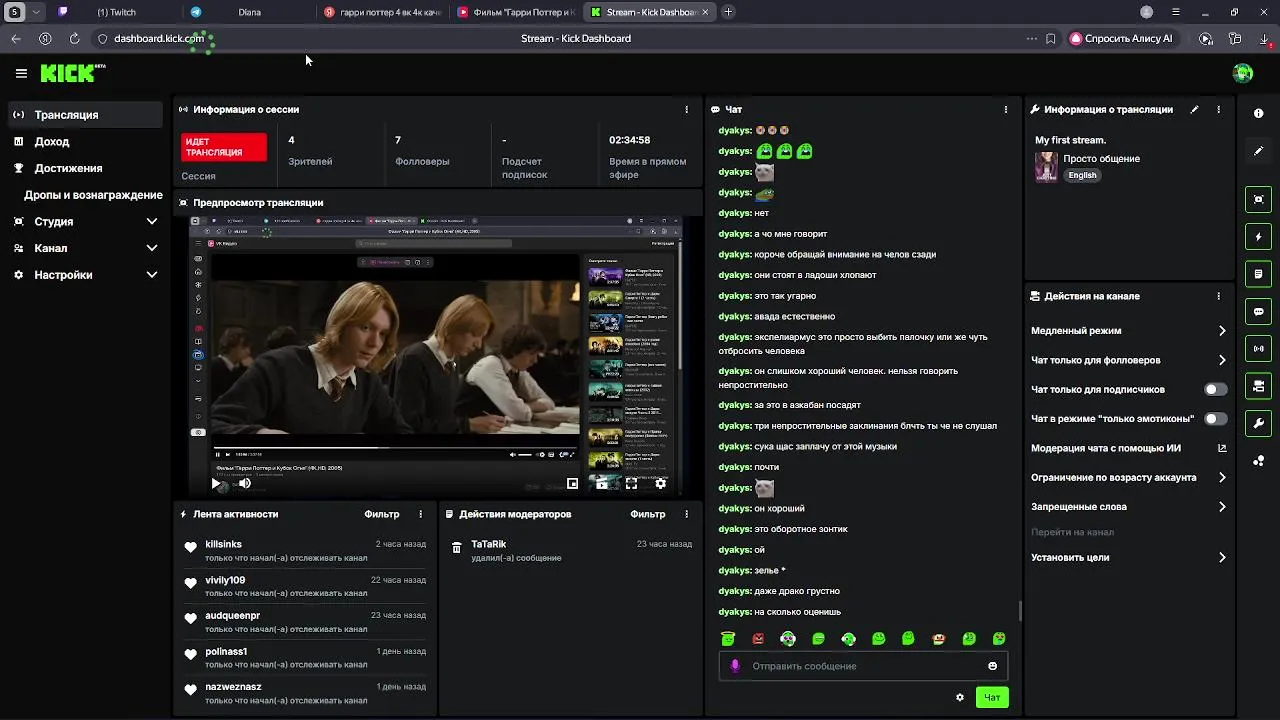Toggle the chat bubble icon in the right sidebar
The image size is (1280, 720).
(x=1258, y=311)
